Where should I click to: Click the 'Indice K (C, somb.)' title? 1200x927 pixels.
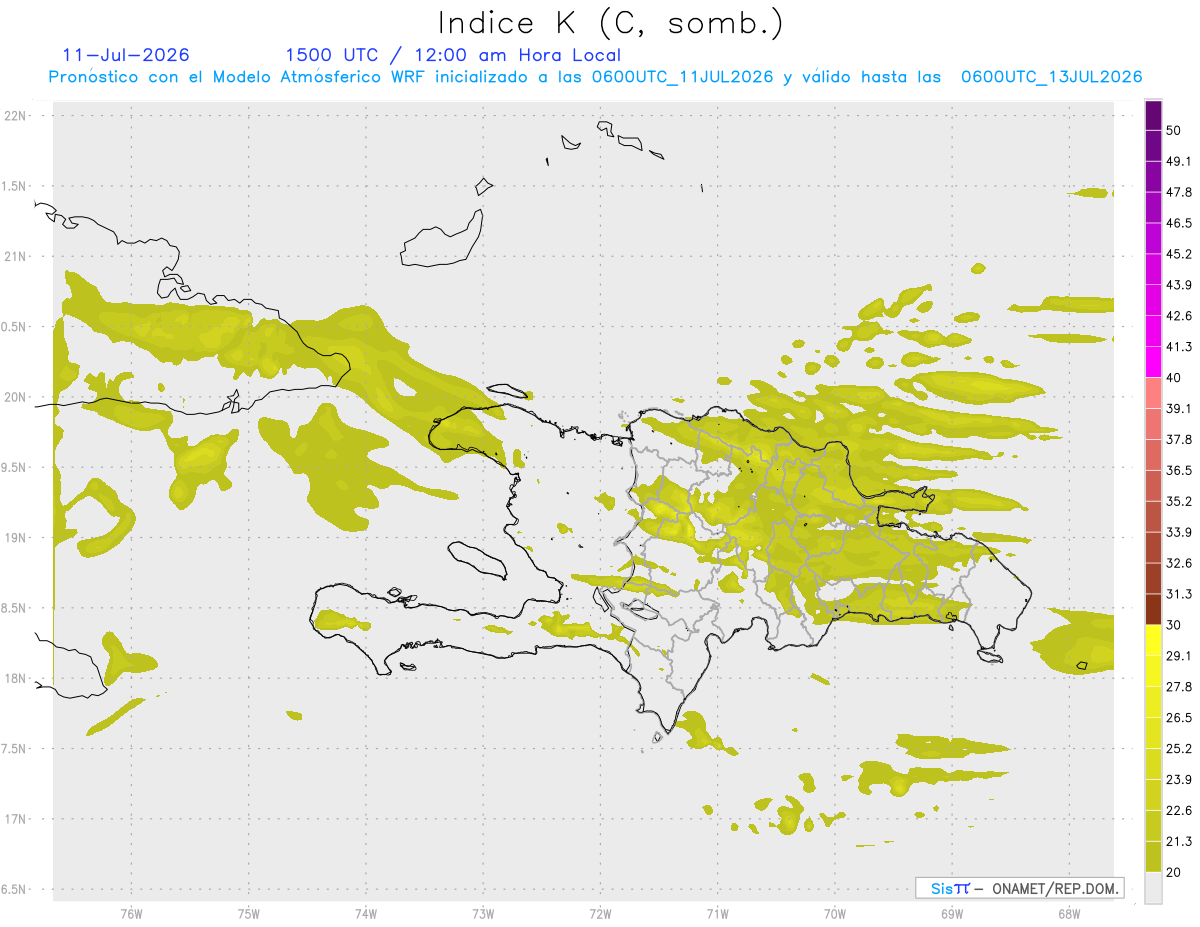tap(610, 23)
